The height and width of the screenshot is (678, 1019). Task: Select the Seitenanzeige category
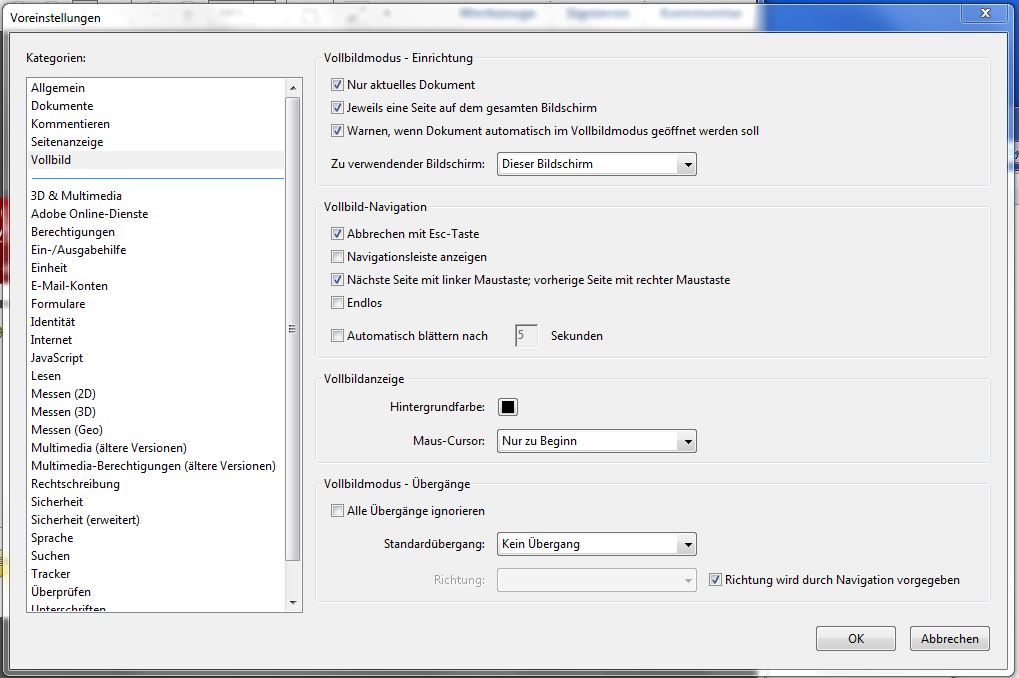(157, 142)
